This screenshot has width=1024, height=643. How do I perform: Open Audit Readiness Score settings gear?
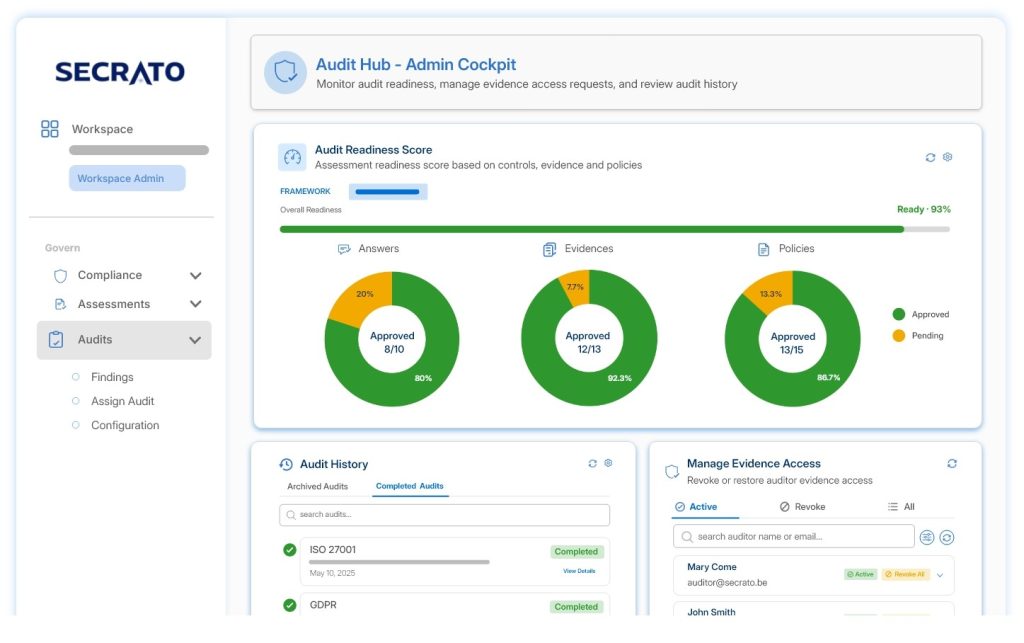(948, 157)
